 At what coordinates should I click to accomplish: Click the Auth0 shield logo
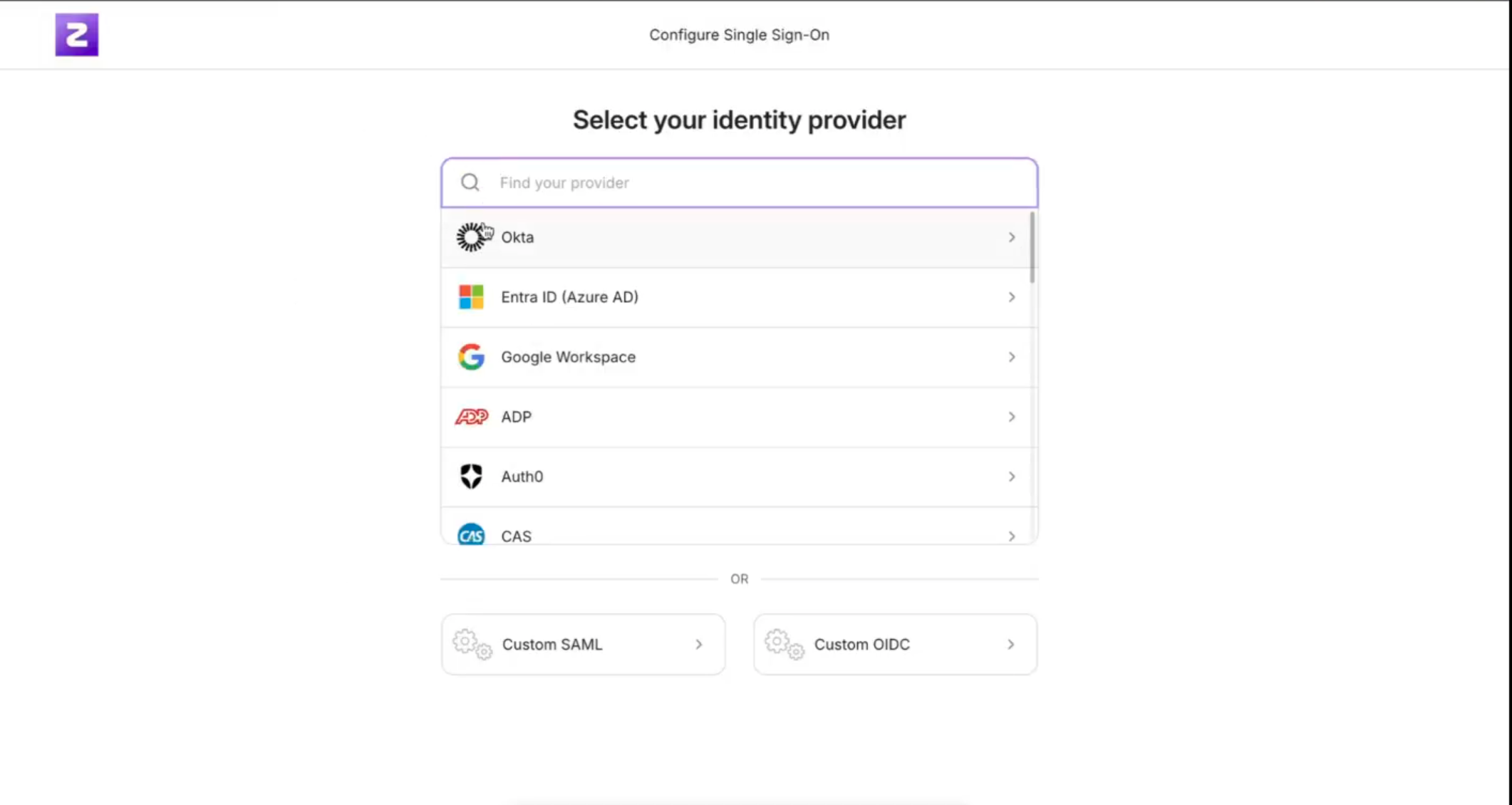click(x=471, y=477)
